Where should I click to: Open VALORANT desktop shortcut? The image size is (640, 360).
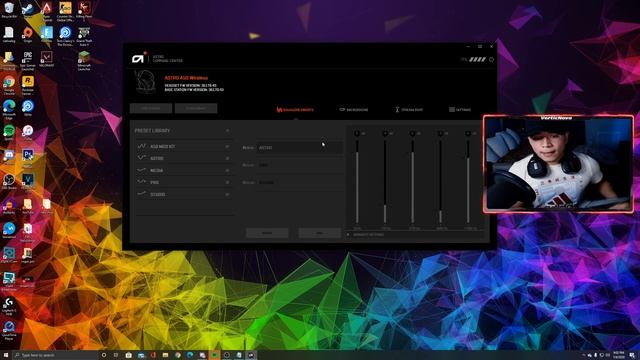coord(47,59)
